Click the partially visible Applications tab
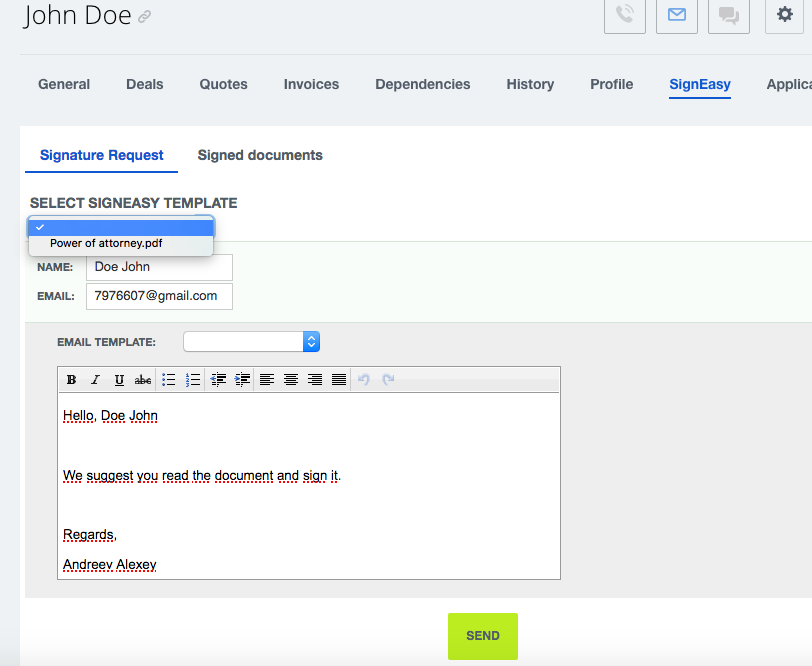Image resolution: width=812 pixels, height=666 pixels. click(789, 84)
